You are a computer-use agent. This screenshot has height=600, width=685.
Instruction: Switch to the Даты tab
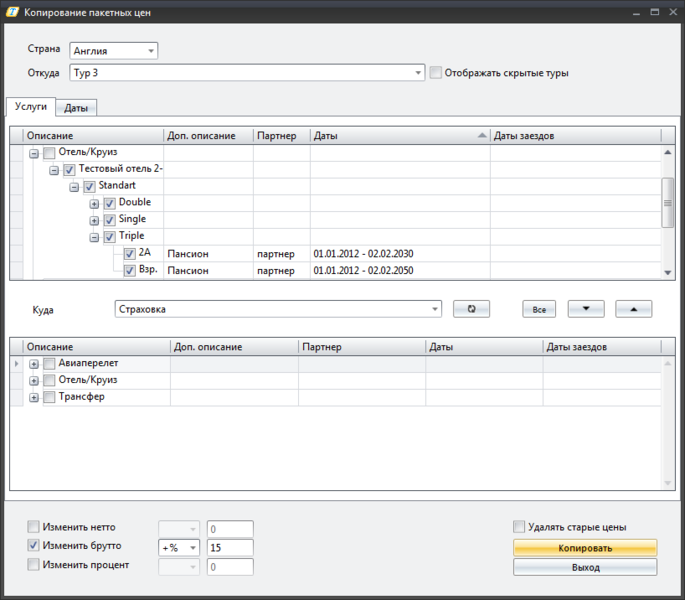pyautogui.click(x=75, y=108)
